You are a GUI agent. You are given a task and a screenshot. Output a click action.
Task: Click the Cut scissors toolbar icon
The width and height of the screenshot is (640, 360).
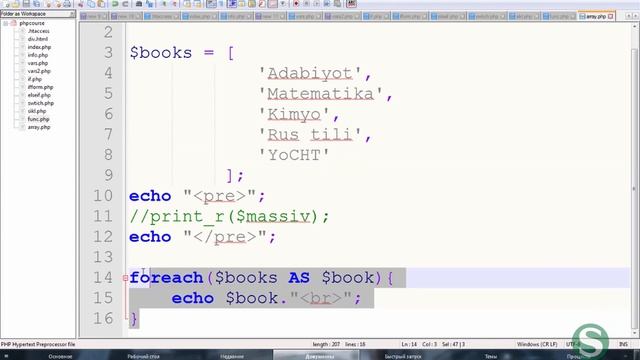coord(81,4)
